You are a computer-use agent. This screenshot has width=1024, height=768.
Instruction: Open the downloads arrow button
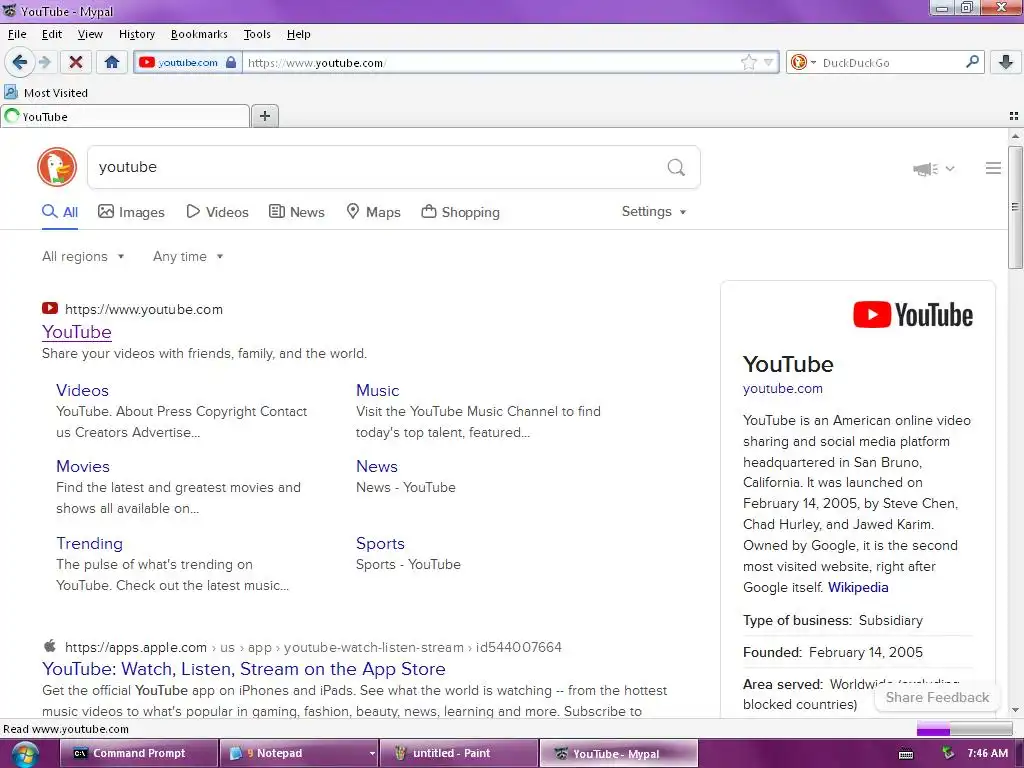tap(1006, 63)
